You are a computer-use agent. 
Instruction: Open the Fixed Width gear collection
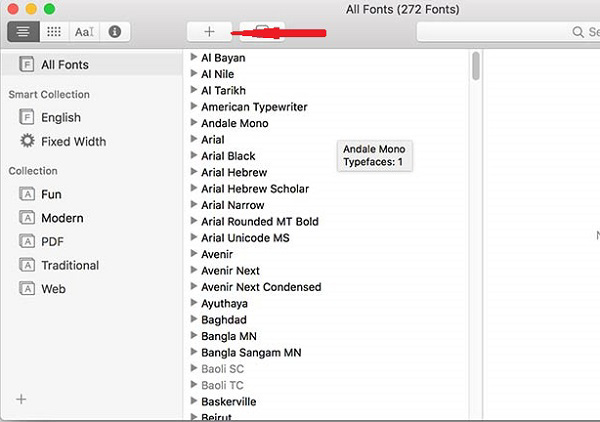coord(72,142)
